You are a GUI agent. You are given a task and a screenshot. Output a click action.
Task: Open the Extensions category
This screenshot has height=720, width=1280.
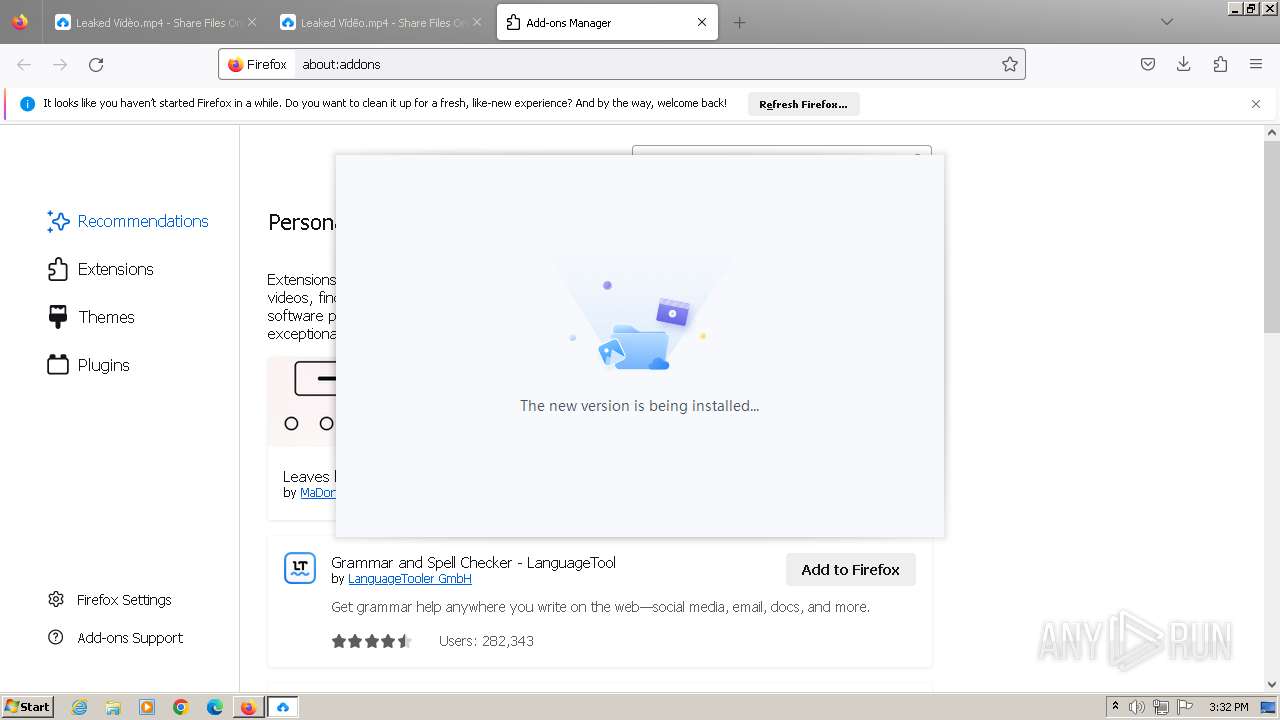pyautogui.click(x=100, y=269)
